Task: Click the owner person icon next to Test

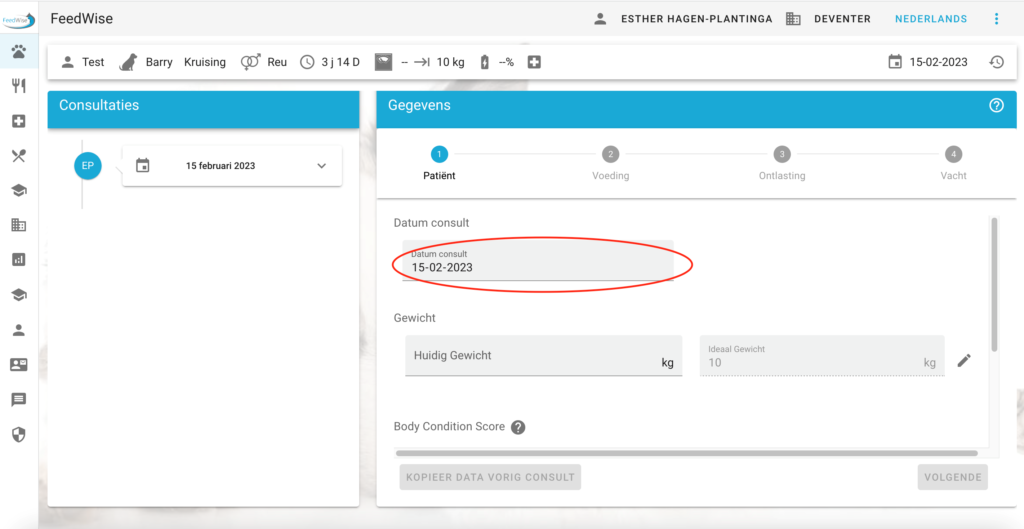Action: (x=67, y=63)
